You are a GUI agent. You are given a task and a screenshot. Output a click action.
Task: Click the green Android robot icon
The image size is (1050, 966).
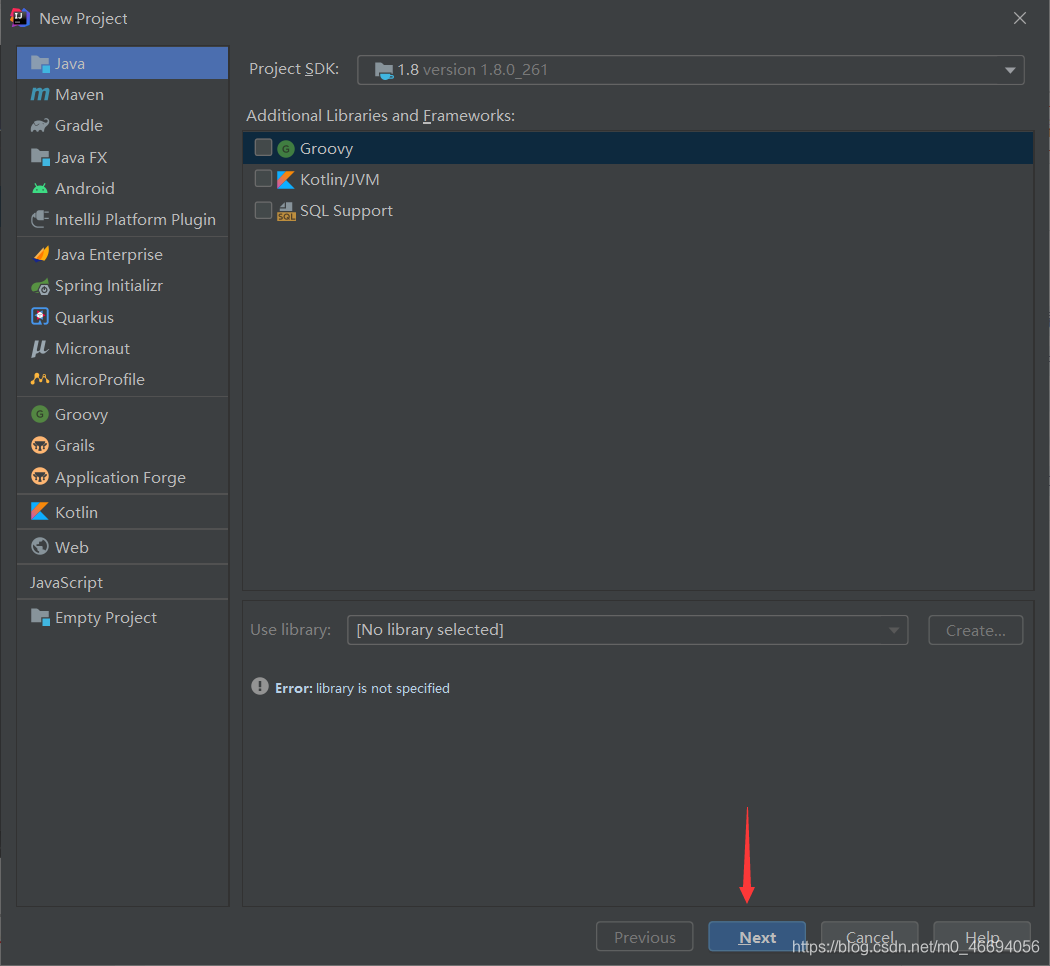[40, 188]
